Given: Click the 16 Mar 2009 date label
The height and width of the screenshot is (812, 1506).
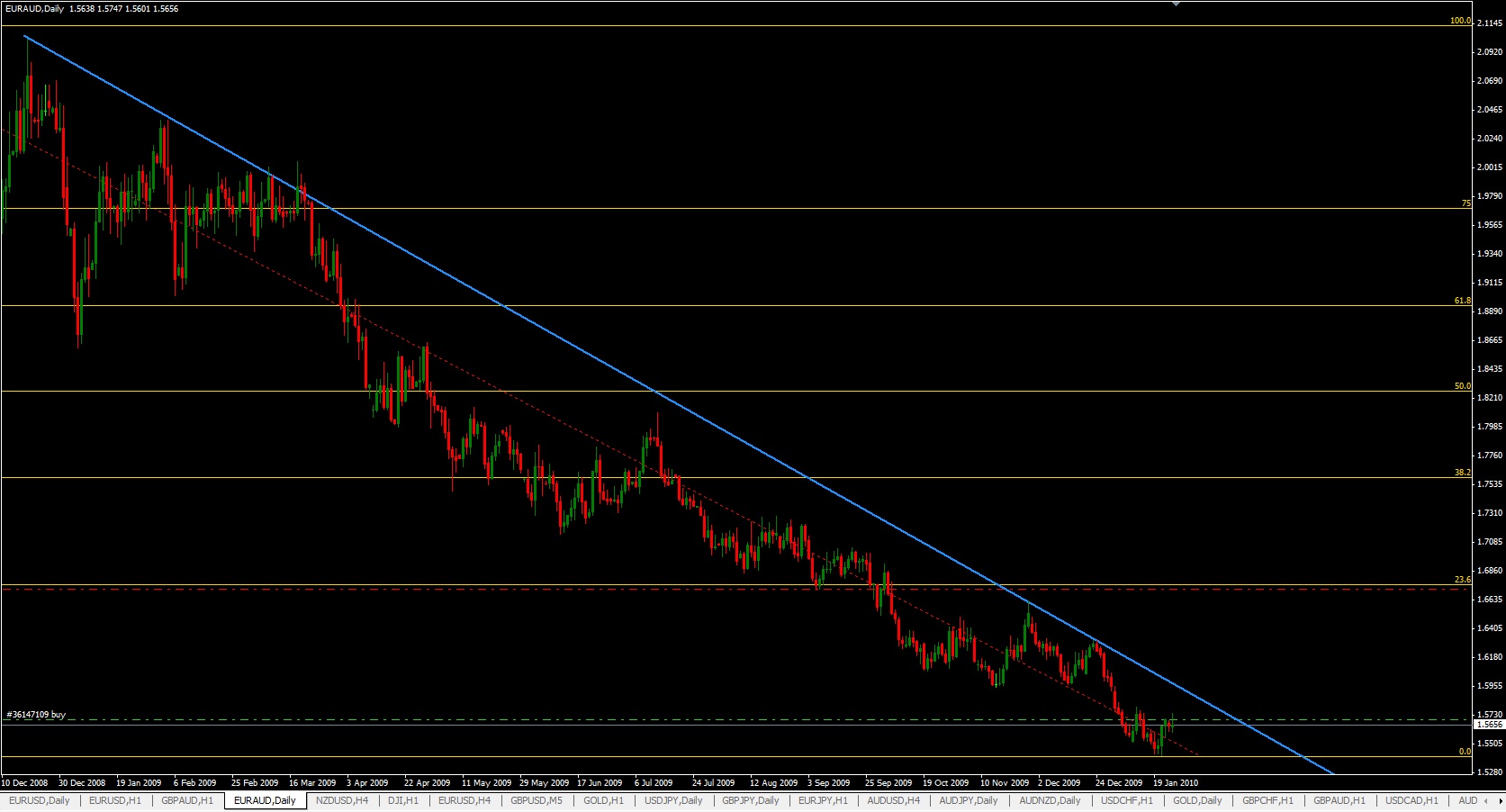Looking at the screenshot, I should point(311,783).
